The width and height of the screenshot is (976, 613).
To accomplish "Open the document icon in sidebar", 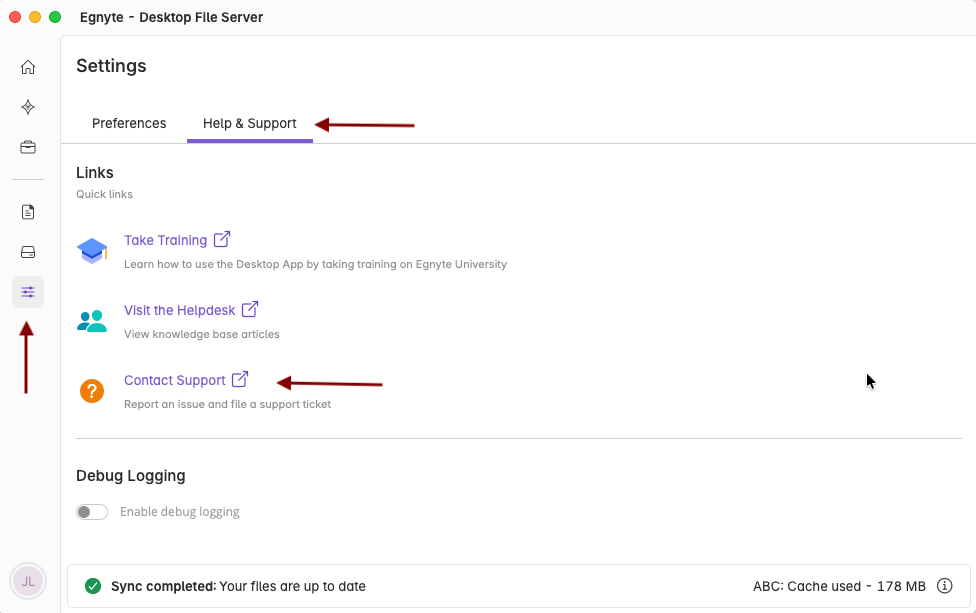I will [28, 212].
